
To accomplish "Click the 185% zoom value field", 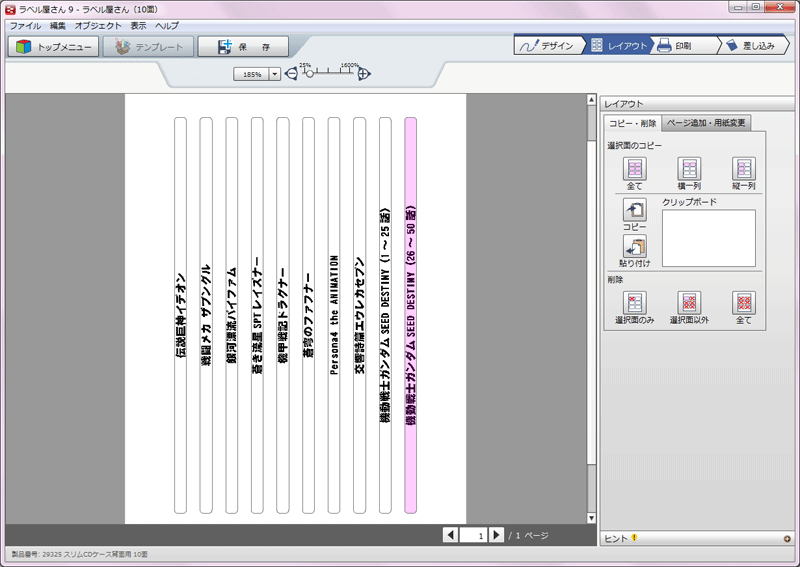I will tap(252, 75).
